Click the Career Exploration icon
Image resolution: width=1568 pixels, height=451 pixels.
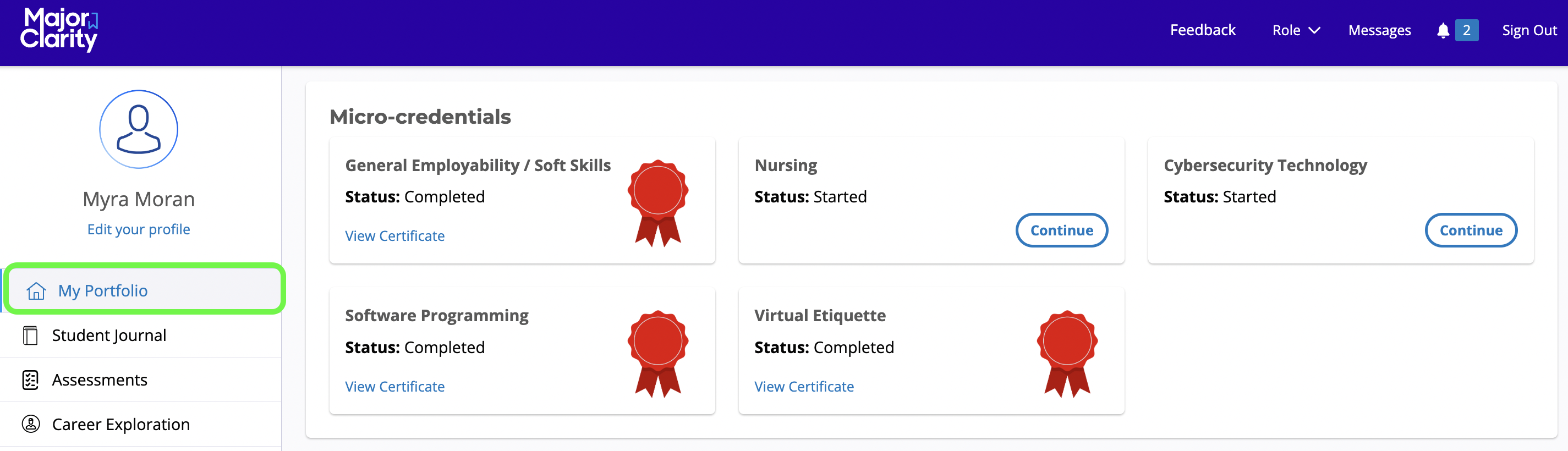click(x=30, y=424)
